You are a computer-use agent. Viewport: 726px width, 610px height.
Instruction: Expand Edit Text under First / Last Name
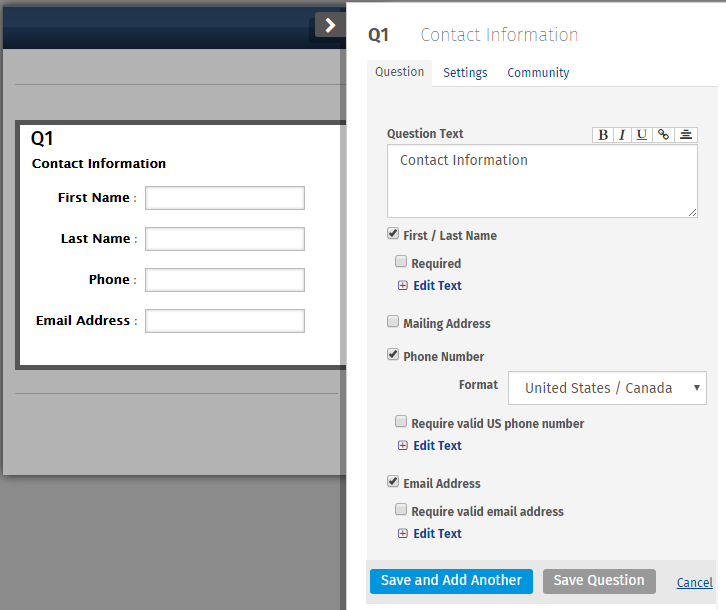point(437,286)
